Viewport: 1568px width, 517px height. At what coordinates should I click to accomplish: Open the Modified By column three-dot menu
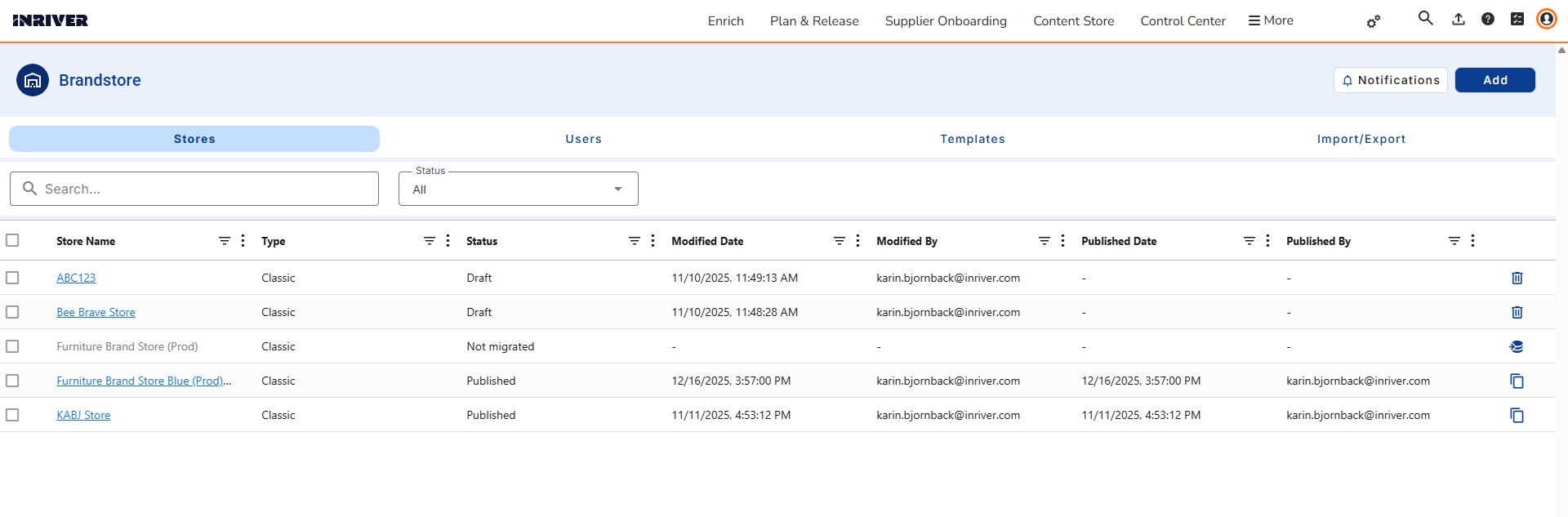tap(1063, 240)
